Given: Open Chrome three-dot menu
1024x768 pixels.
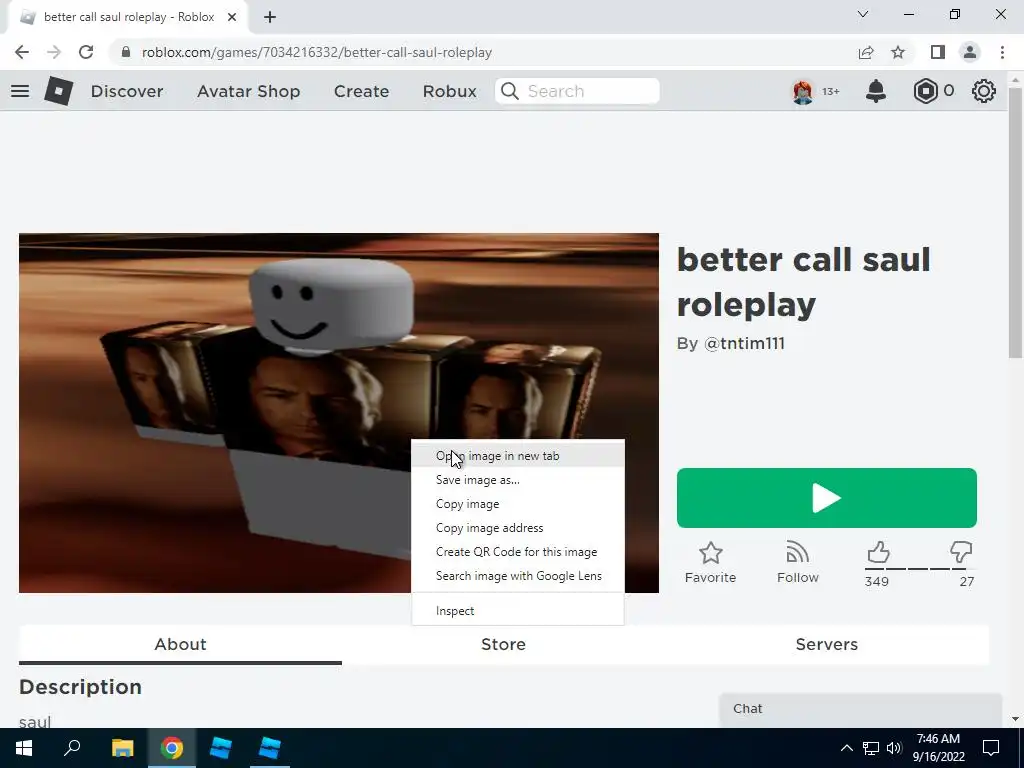Looking at the screenshot, I should (1002, 52).
